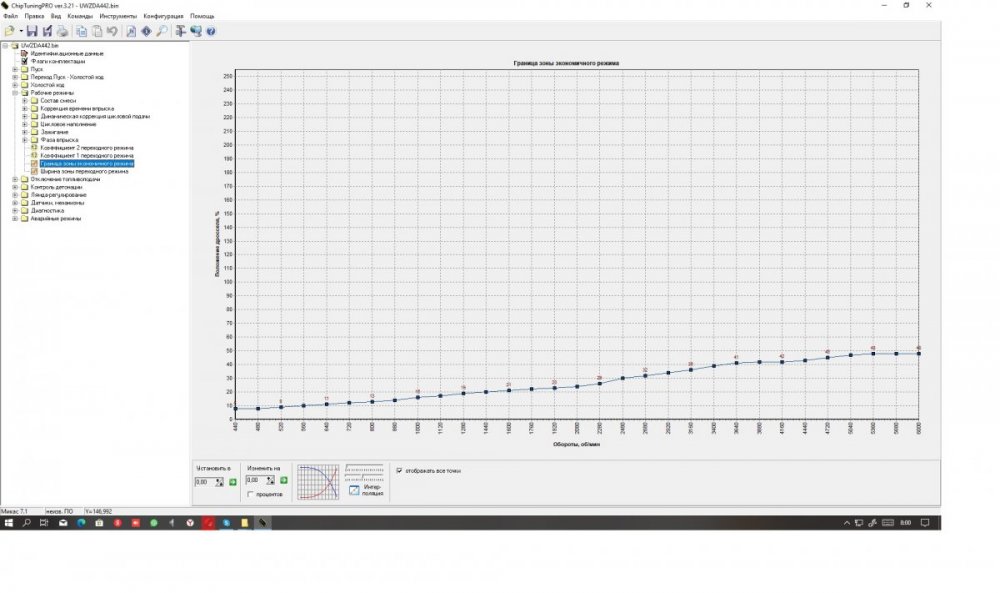Enable the 'процентов' checkbox
The height and width of the screenshot is (593, 1000).
(x=250, y=494)
